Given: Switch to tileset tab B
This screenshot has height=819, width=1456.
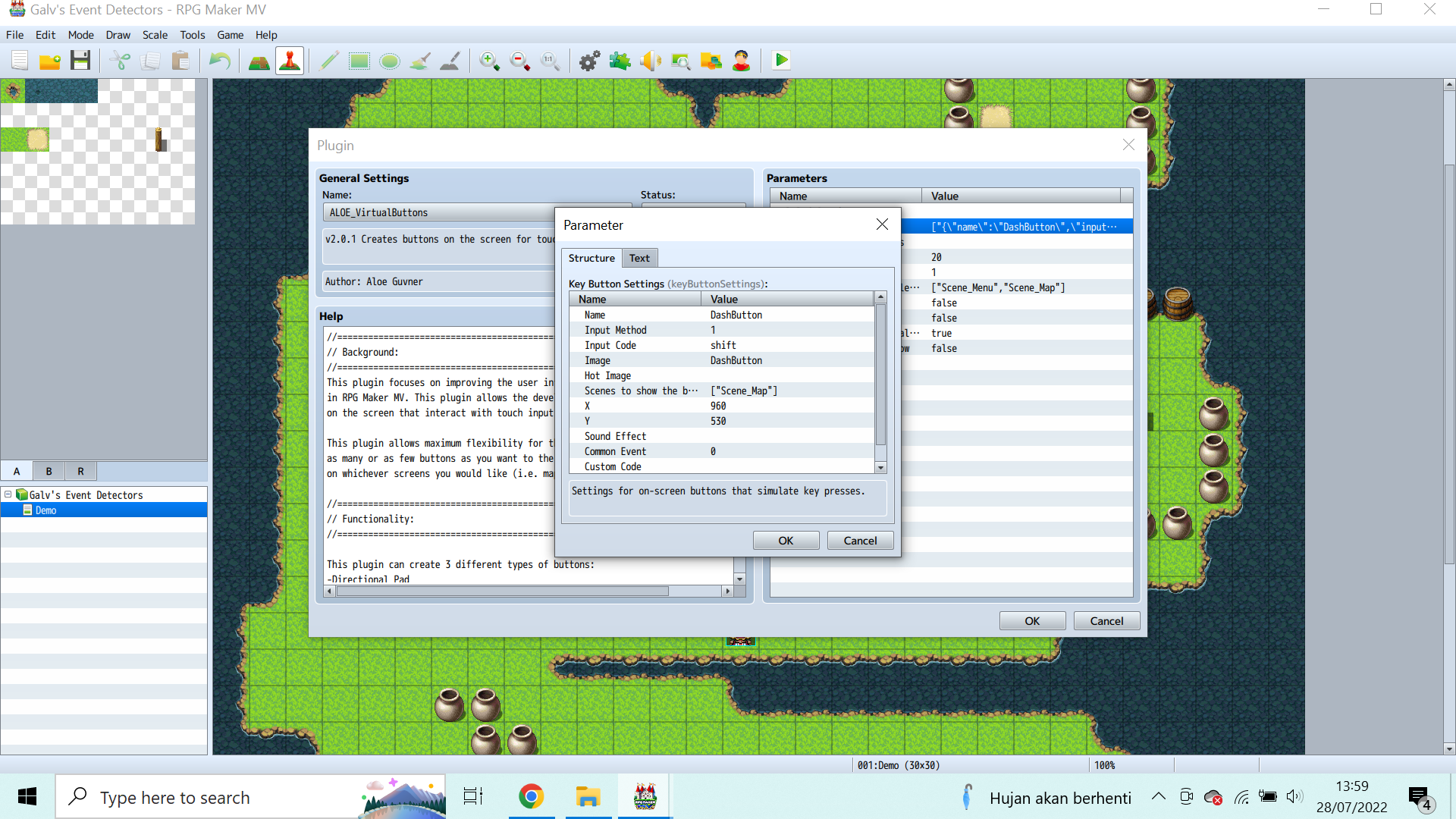Looking at the screenshot, I should point(49,471).
